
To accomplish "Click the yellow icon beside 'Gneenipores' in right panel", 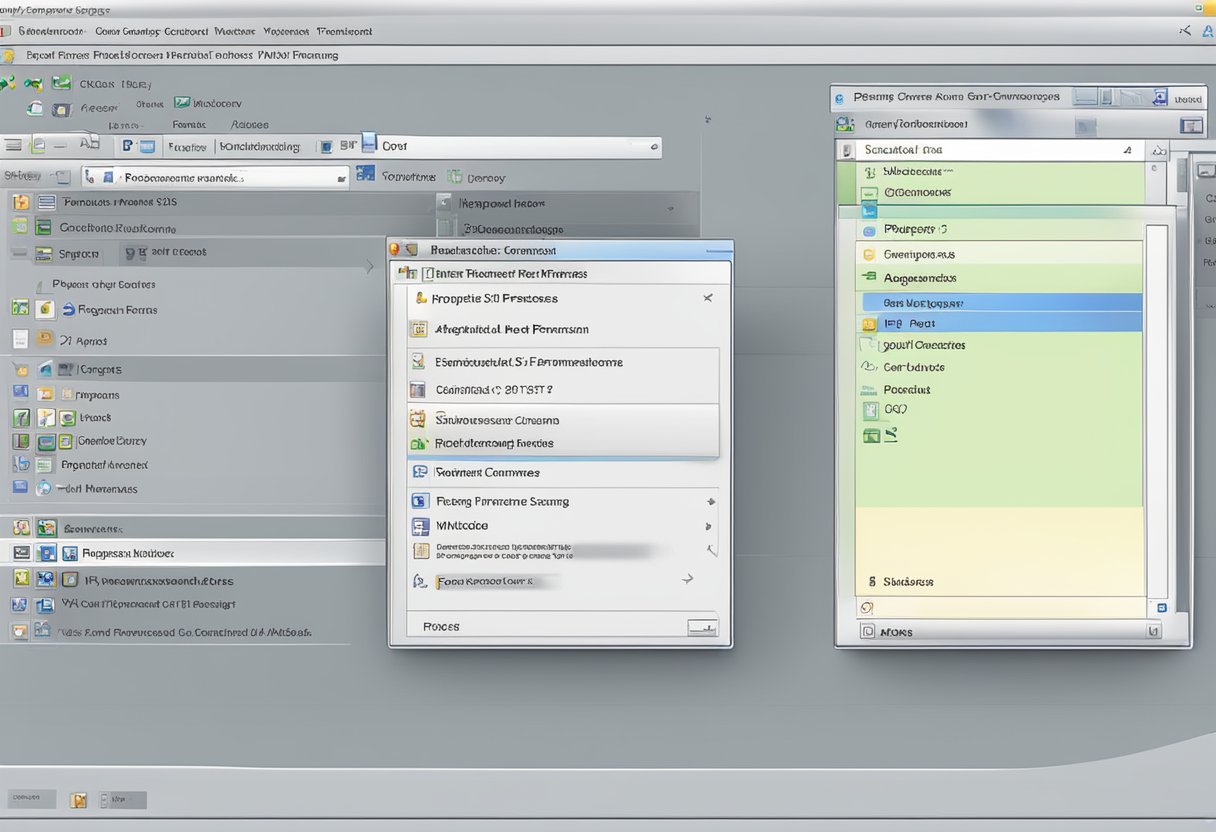I will 868,255.
